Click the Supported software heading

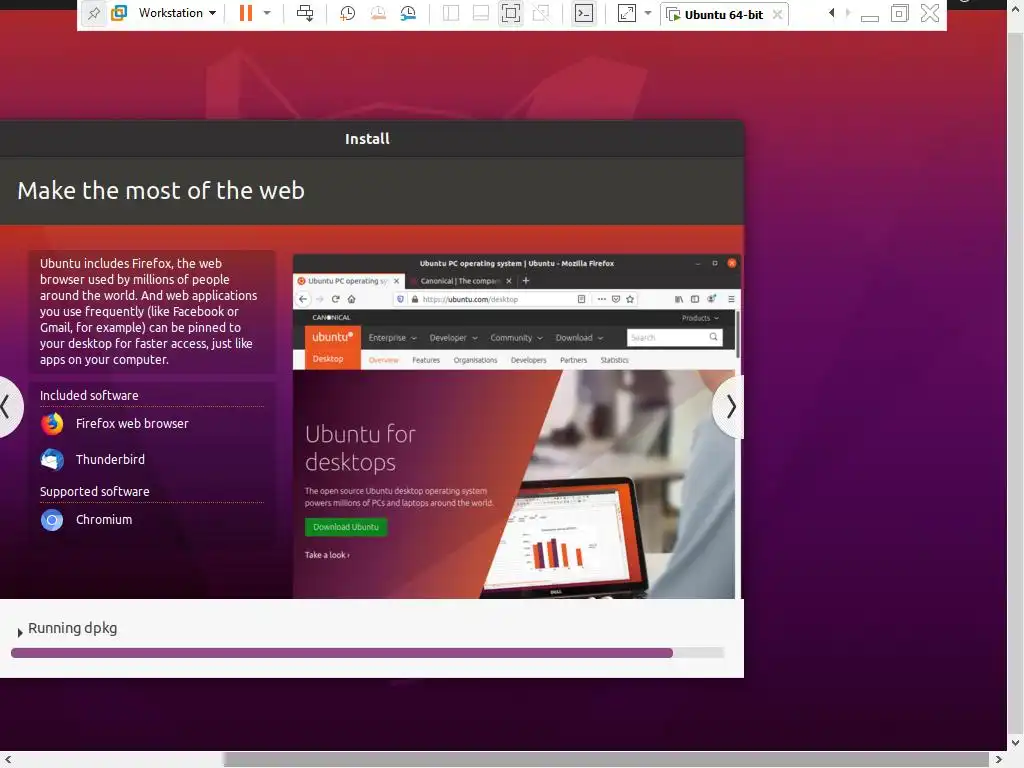[x=95, y=491]
